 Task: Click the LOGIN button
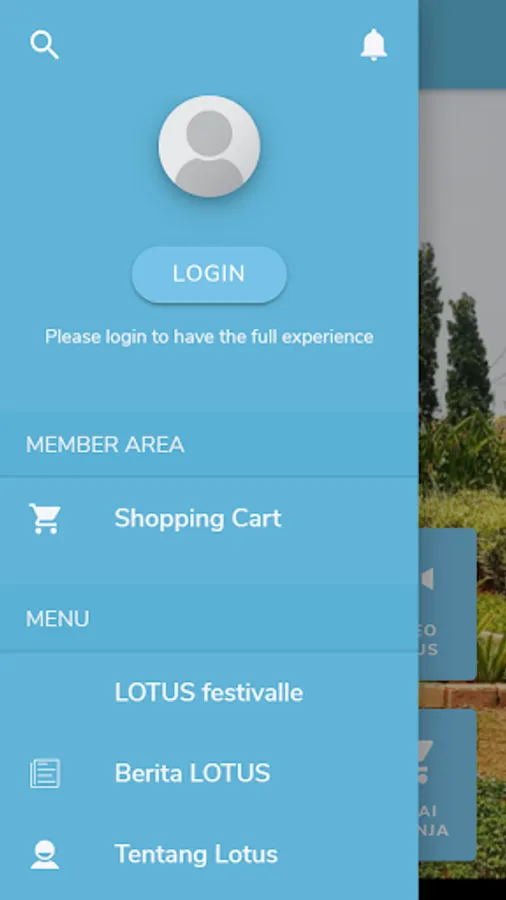[209, 274]
